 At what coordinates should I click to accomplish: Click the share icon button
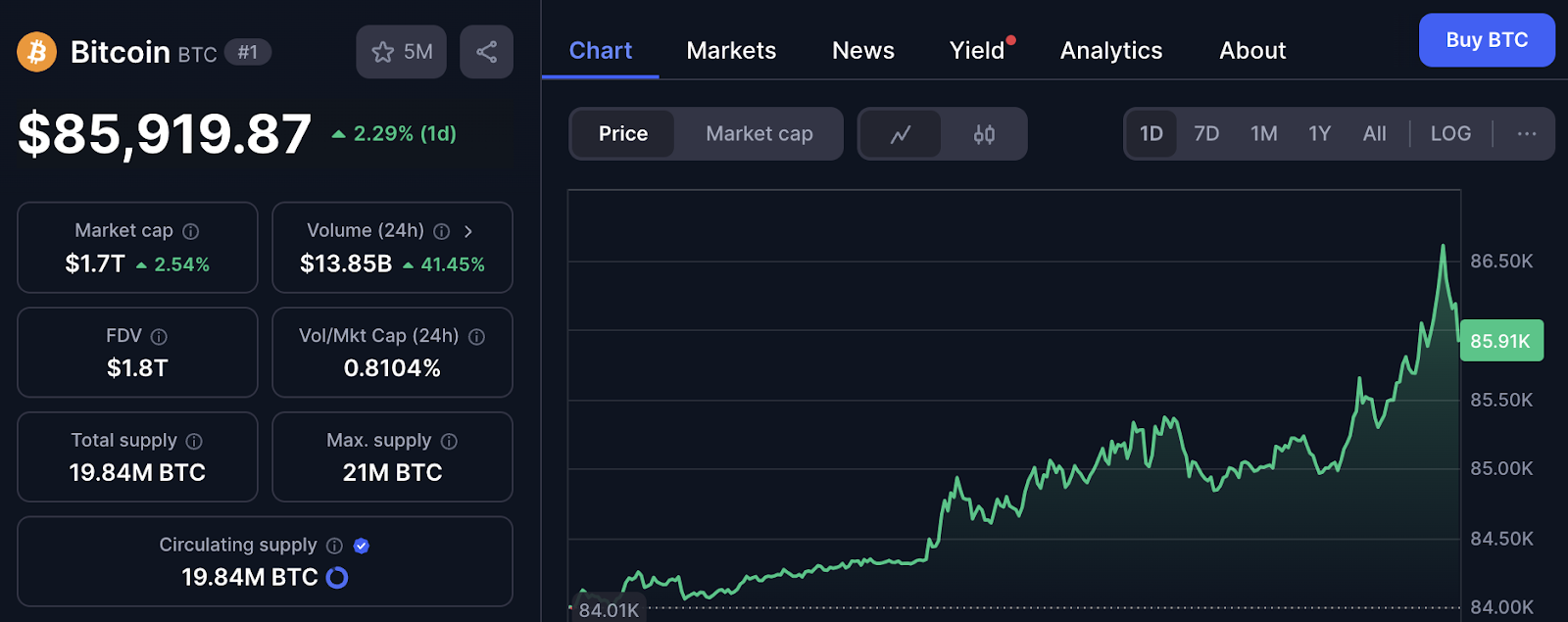[x=486, y=52]
